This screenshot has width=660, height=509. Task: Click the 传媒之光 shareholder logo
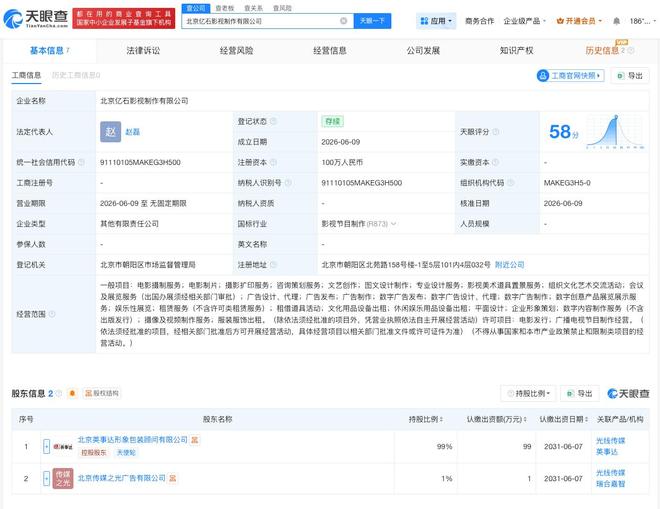[x=63, y=478]
